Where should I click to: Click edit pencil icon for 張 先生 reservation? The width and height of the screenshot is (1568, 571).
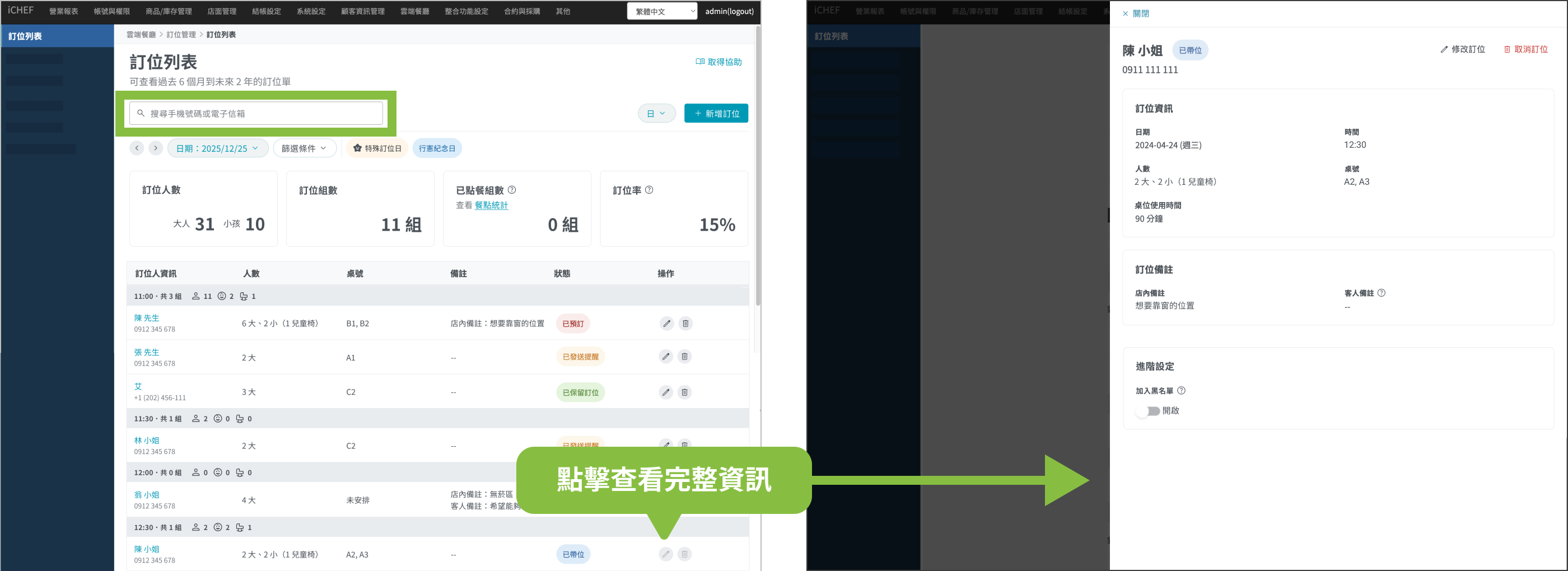666,357
